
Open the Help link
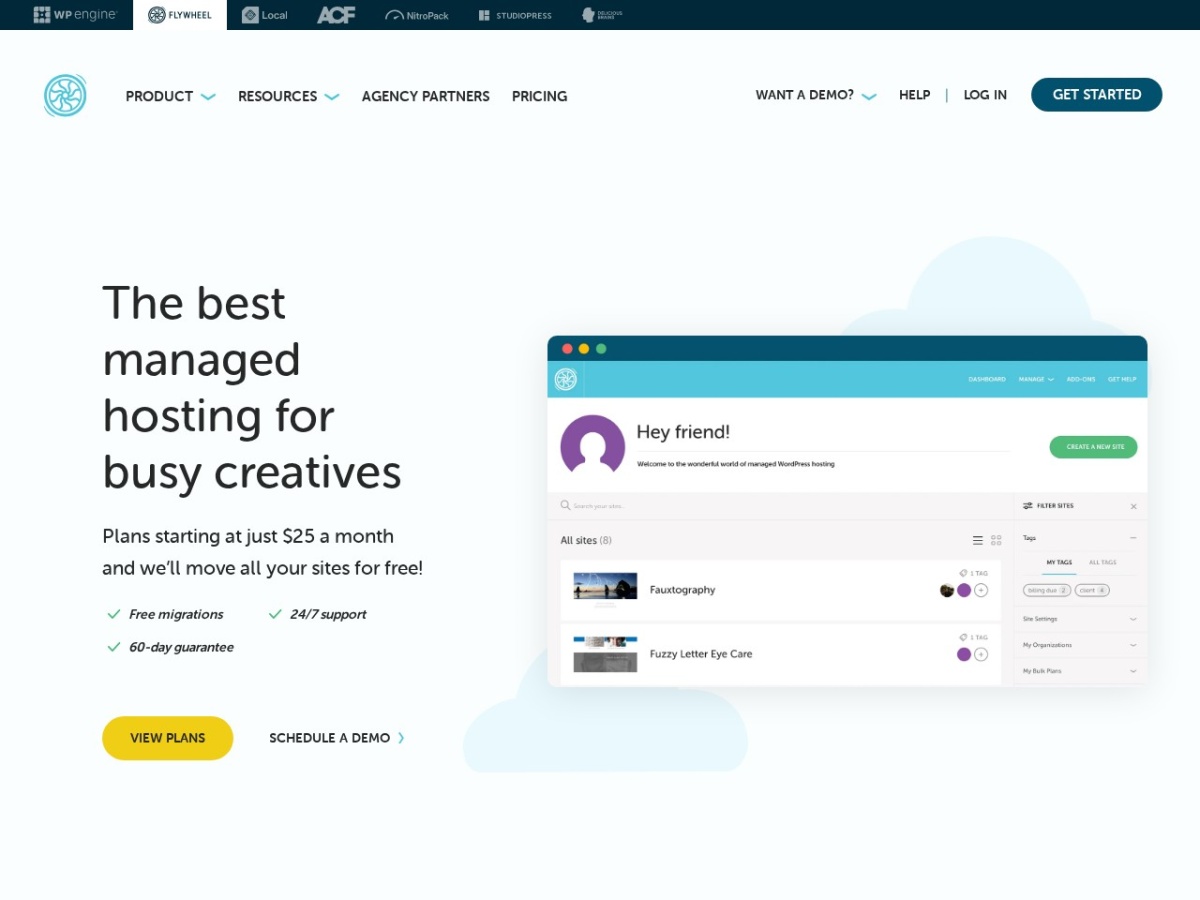pyautogui.click(x=915, y=95)
